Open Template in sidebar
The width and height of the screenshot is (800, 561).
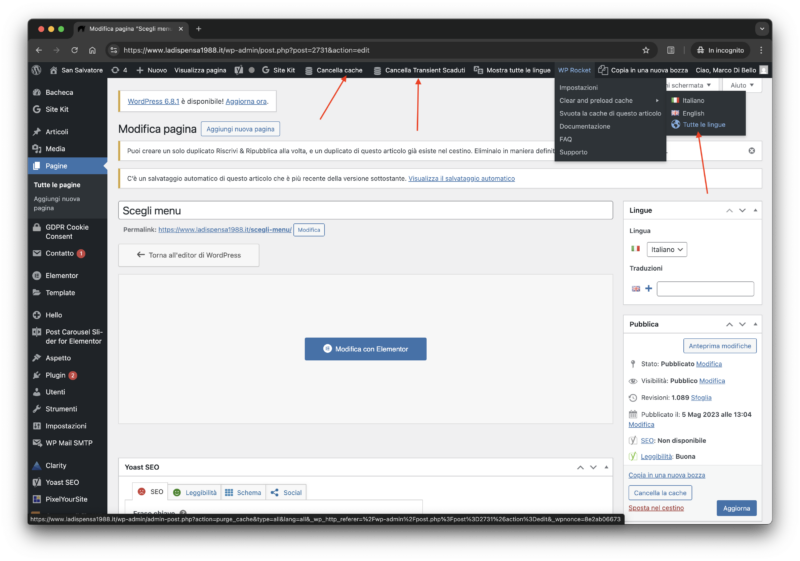[60, 293]
